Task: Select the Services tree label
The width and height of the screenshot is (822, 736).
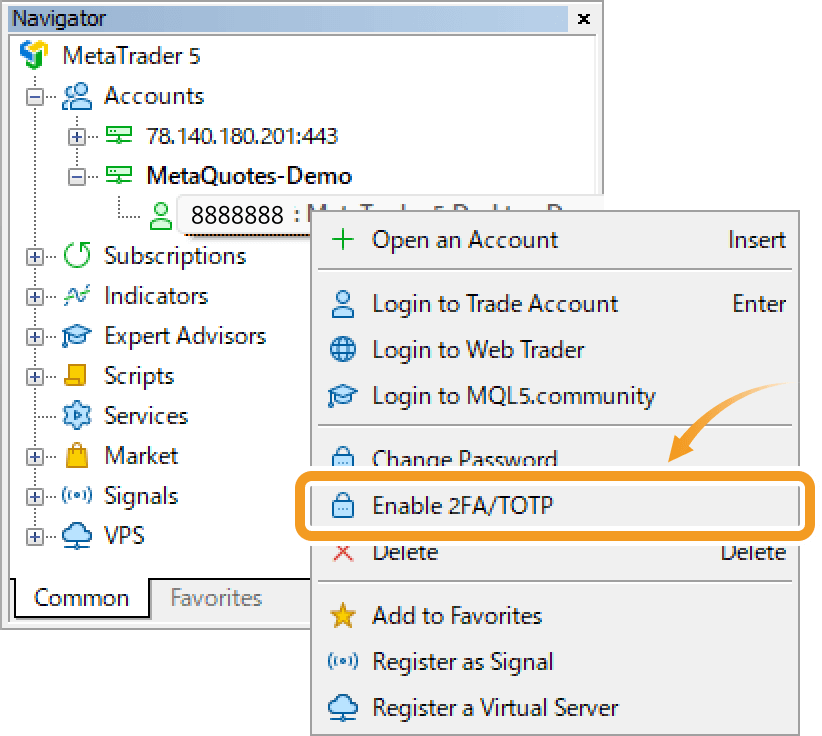Action: point(146,416)
